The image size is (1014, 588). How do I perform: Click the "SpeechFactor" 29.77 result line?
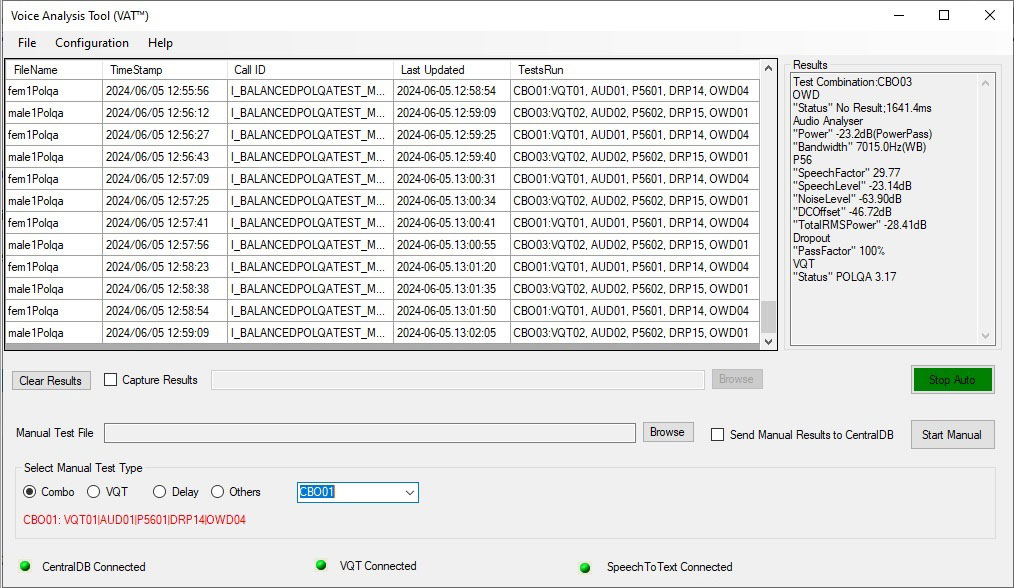(847, 173)
